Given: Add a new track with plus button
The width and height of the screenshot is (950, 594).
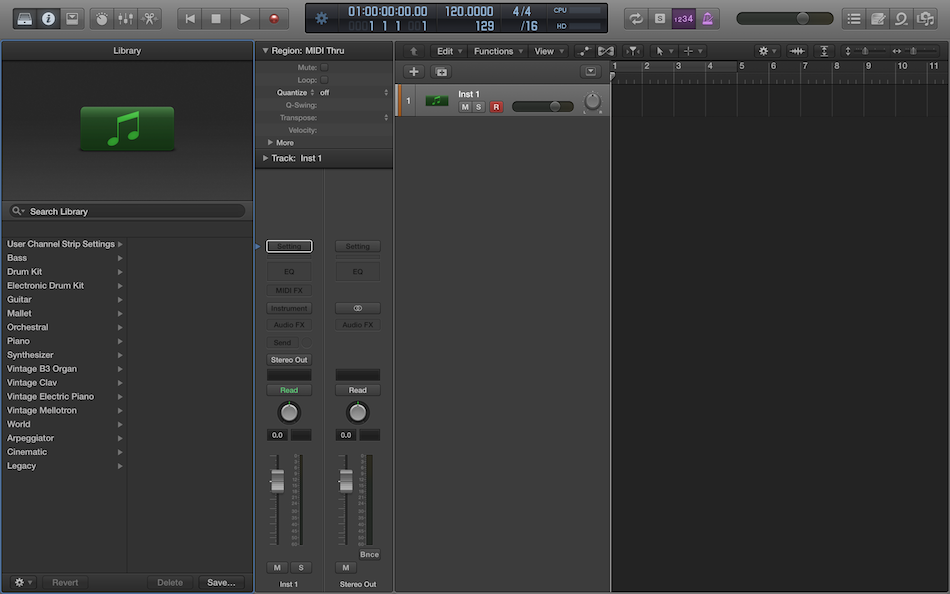Looking at the screenshot, I should [x=414, y=72].
